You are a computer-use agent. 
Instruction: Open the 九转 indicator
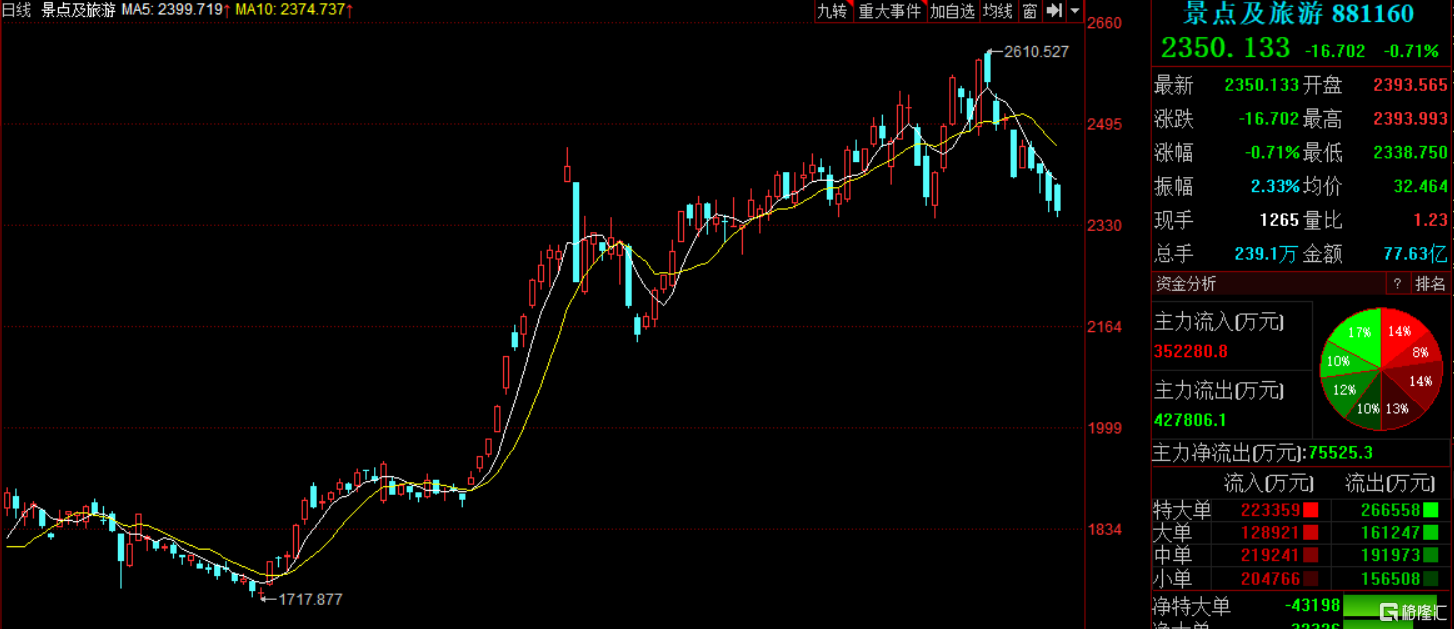[x=831, y=11]
